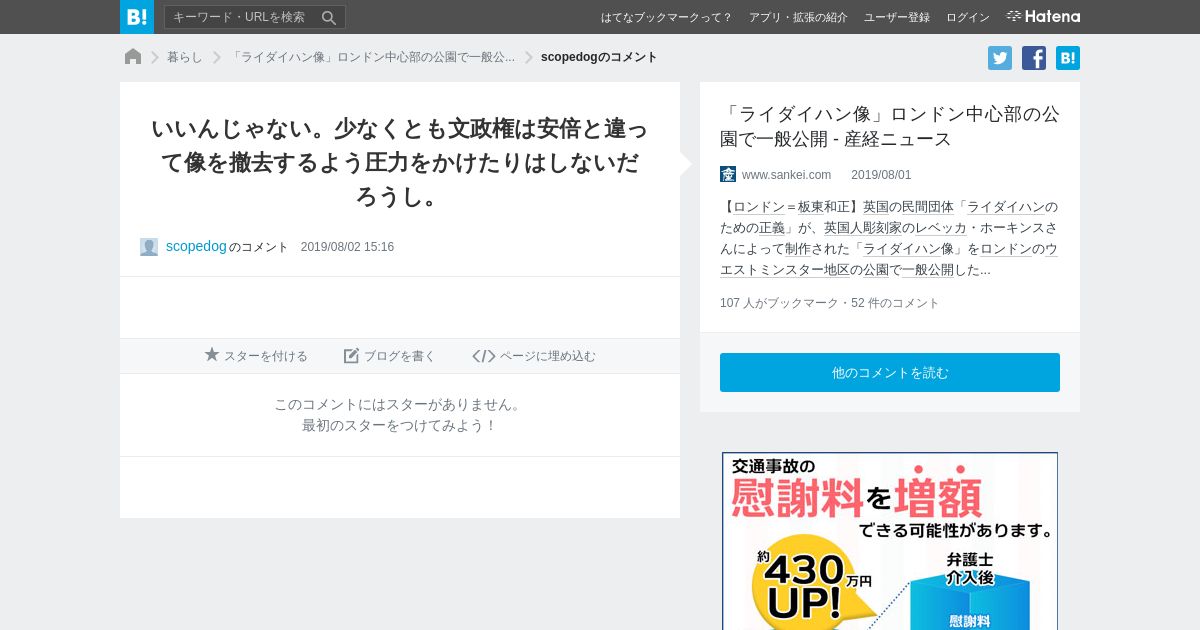Share on Twitter icon

tap(1000, 58)
